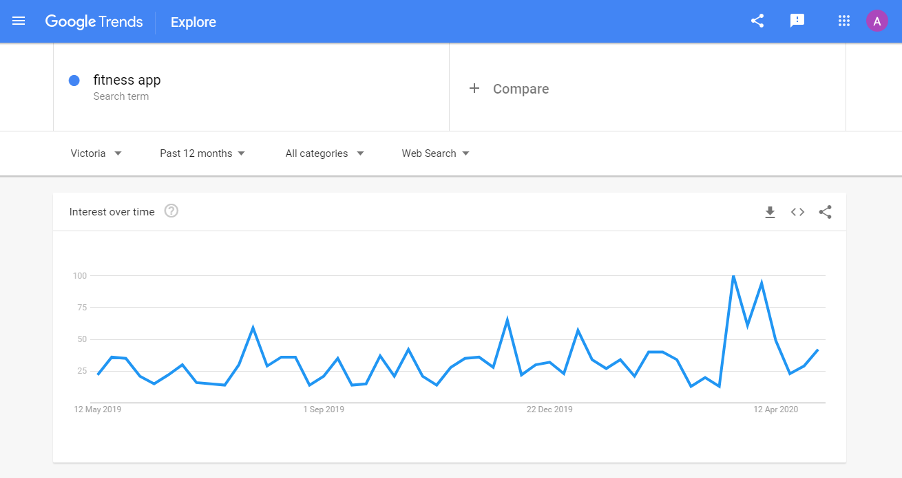The height and width of the screenshot is (478, 902).
Task: Open embed code for chart
Action: [x=797, y=212]
